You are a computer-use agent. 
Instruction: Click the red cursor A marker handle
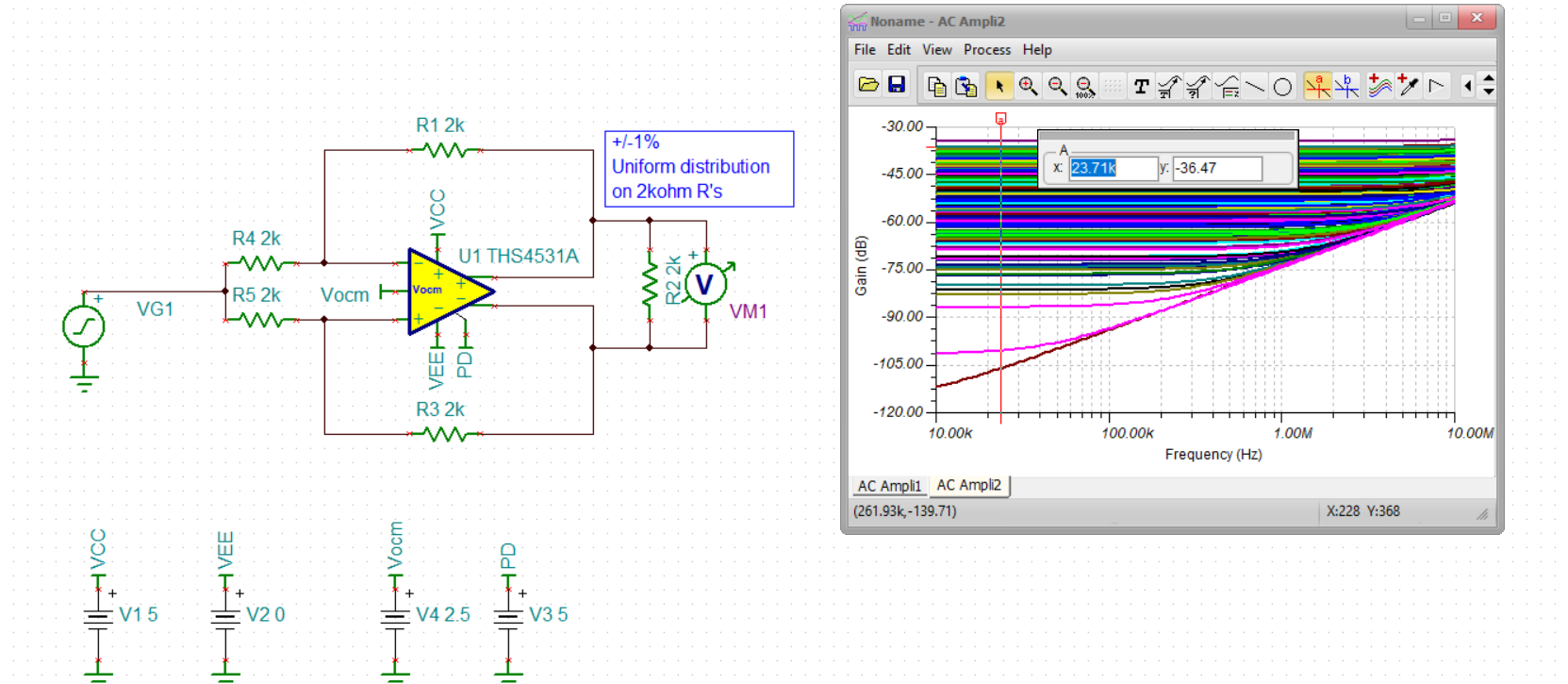[1000, 118]
